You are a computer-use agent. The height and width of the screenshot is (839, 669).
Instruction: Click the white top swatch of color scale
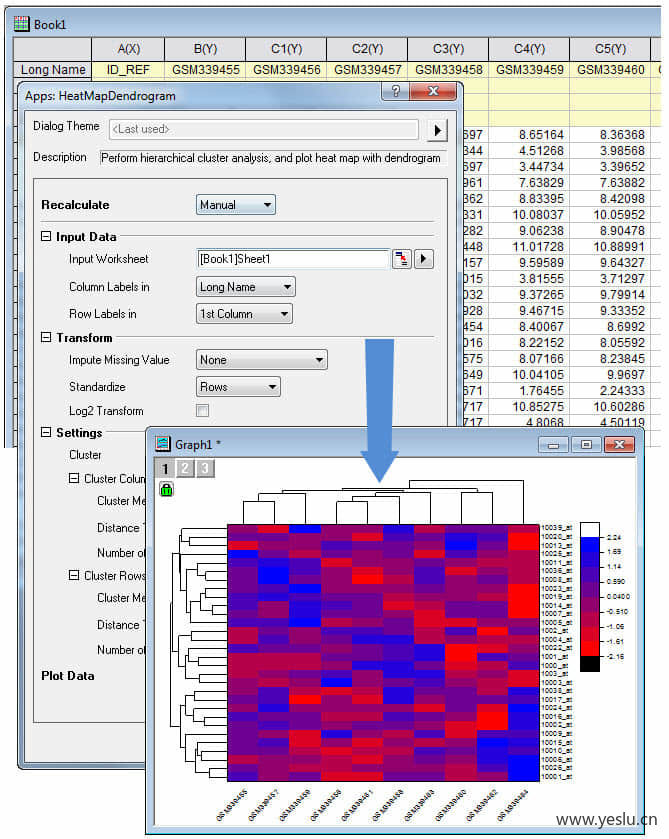(590, 530)
